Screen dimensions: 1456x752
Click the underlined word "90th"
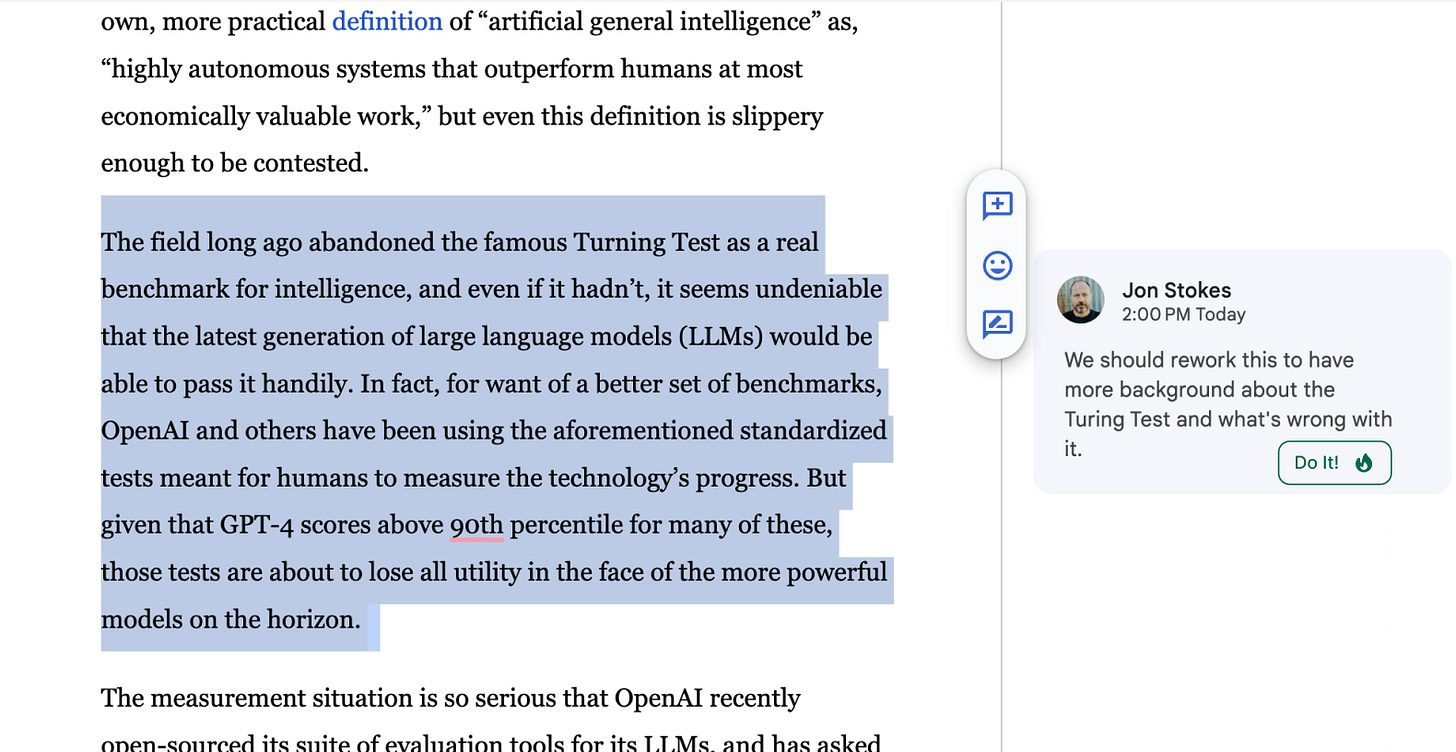(477, 525)
